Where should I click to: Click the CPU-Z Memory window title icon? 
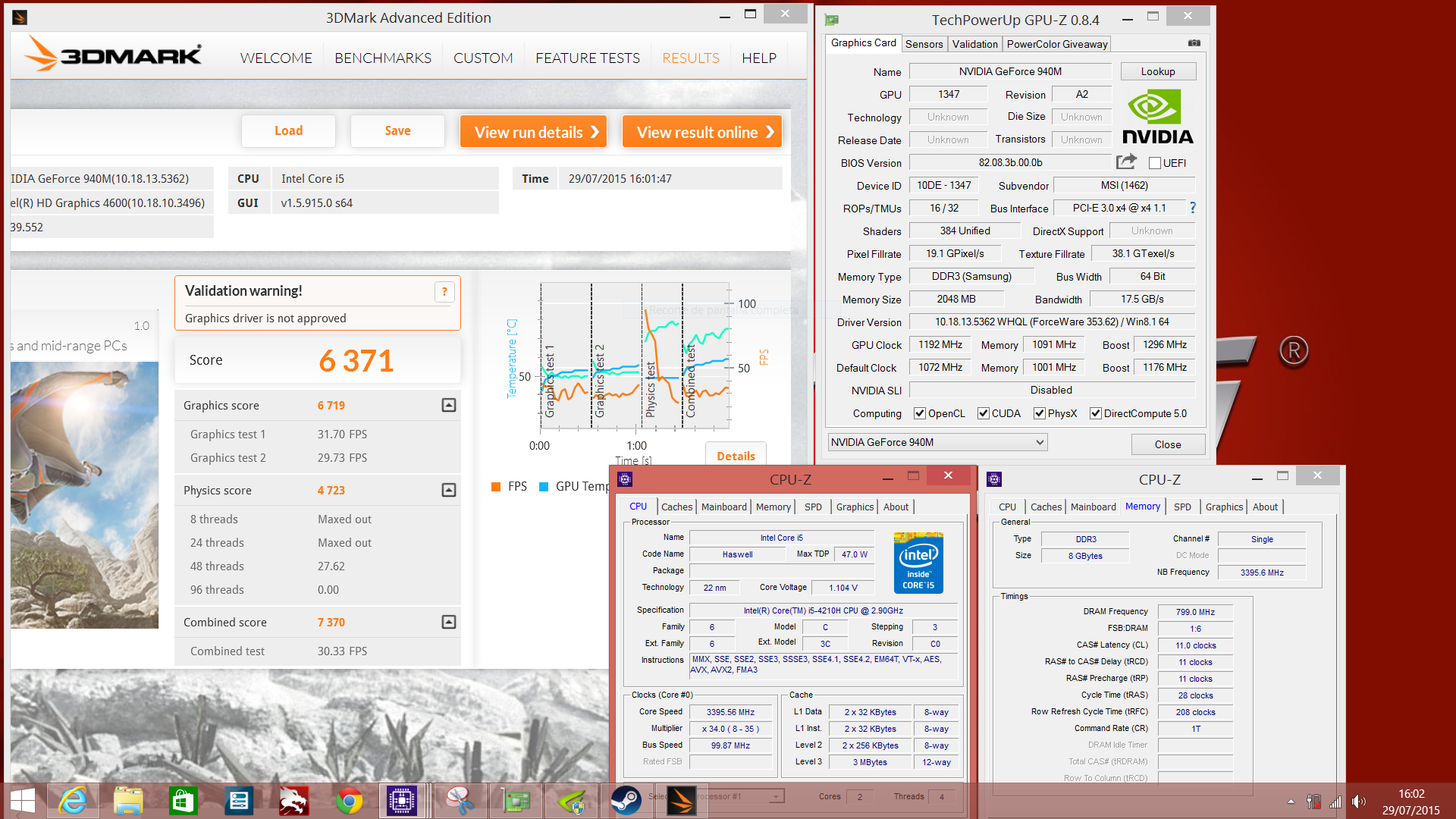[994, 479]
